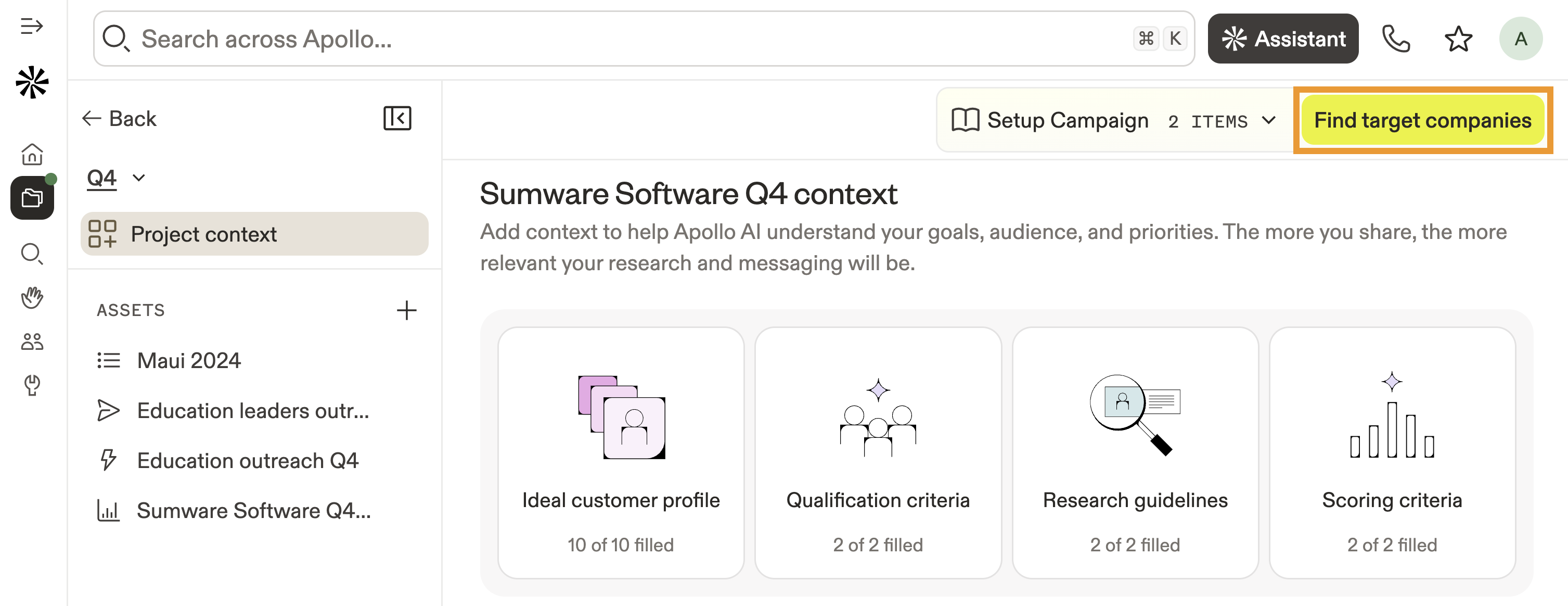Select the Project context menu item

click(254, 234)
